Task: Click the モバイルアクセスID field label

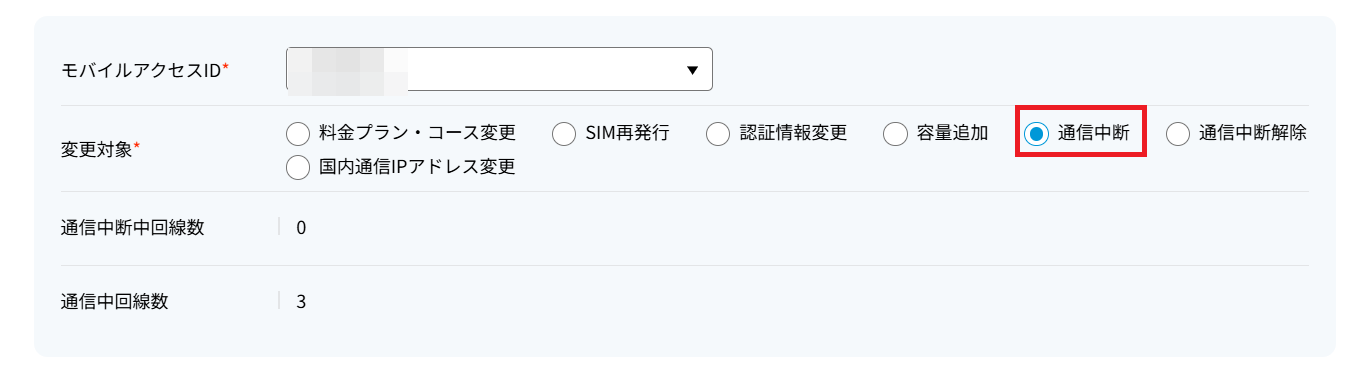Action: point(145,70)
